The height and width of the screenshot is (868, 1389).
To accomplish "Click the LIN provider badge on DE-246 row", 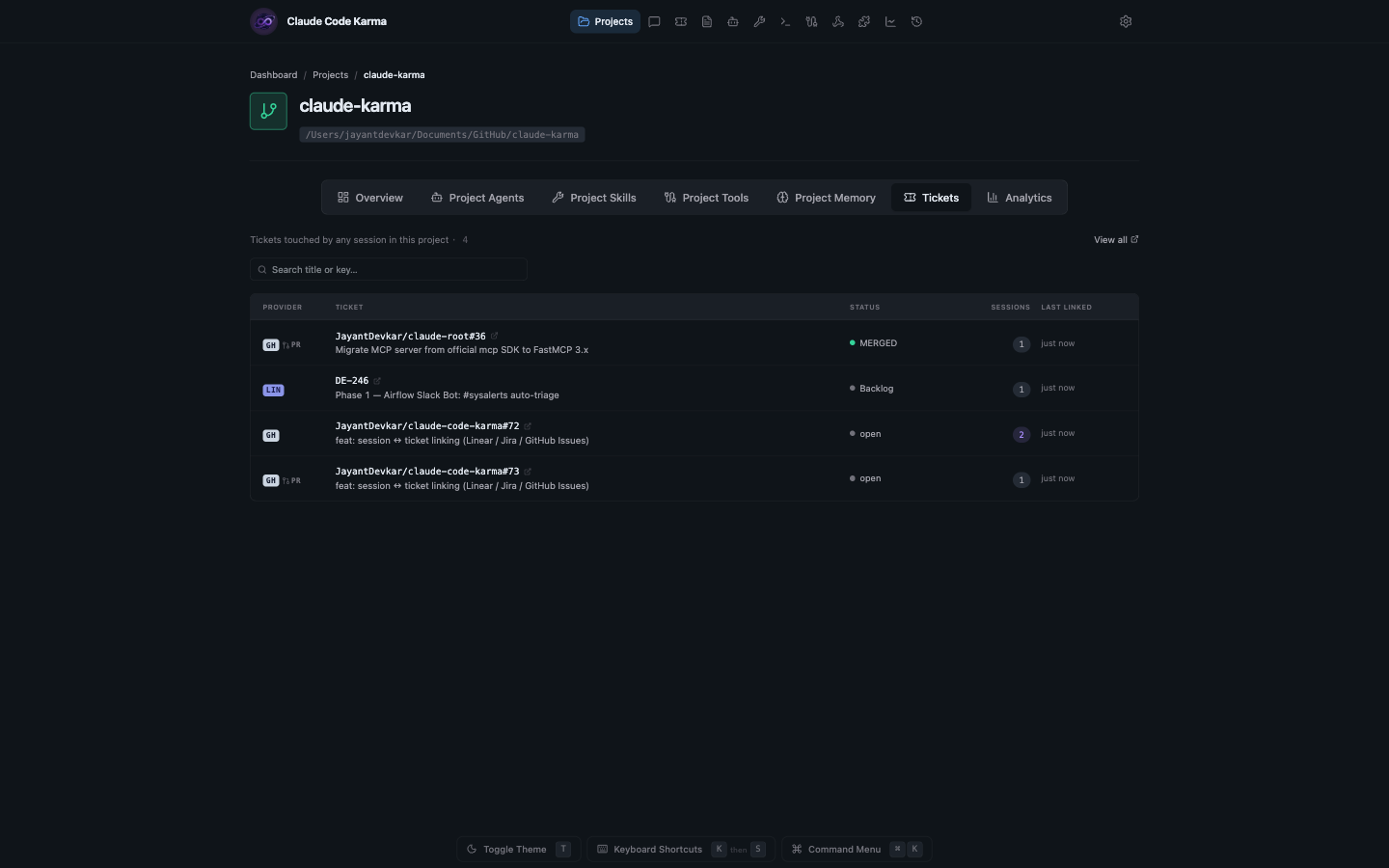I will (x=274, y=390).
